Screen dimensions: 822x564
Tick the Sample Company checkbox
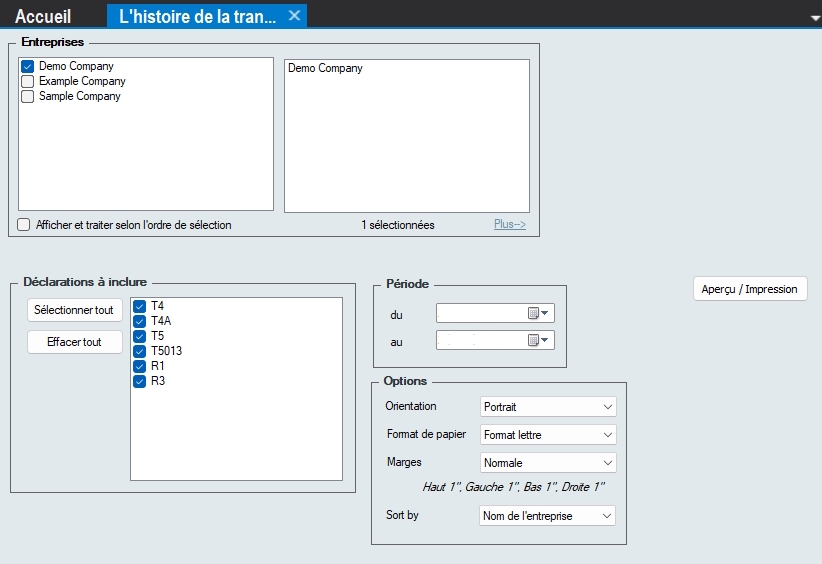pyautogui.click(x=28, y=97)
